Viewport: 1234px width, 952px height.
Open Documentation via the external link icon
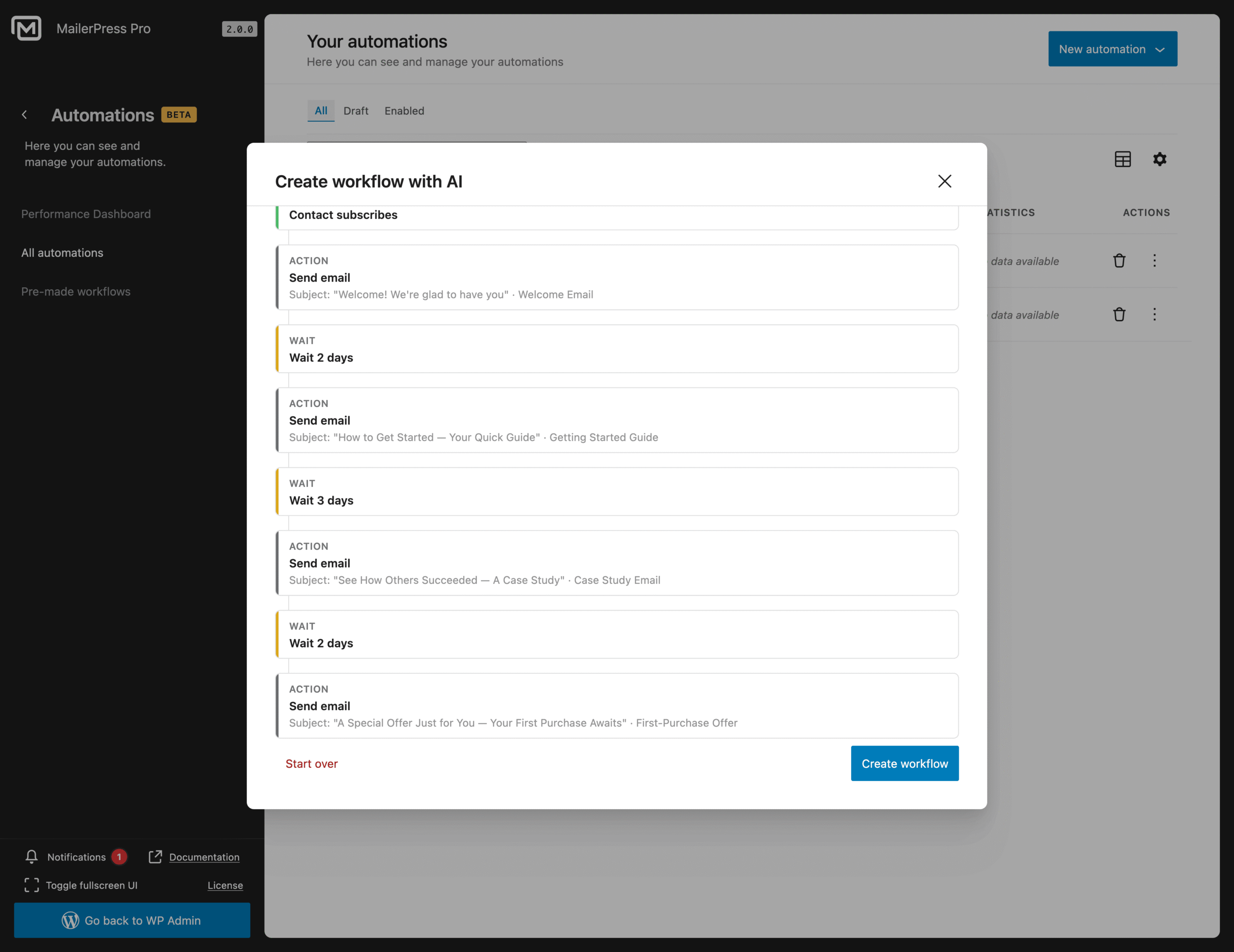coord(155,857)
